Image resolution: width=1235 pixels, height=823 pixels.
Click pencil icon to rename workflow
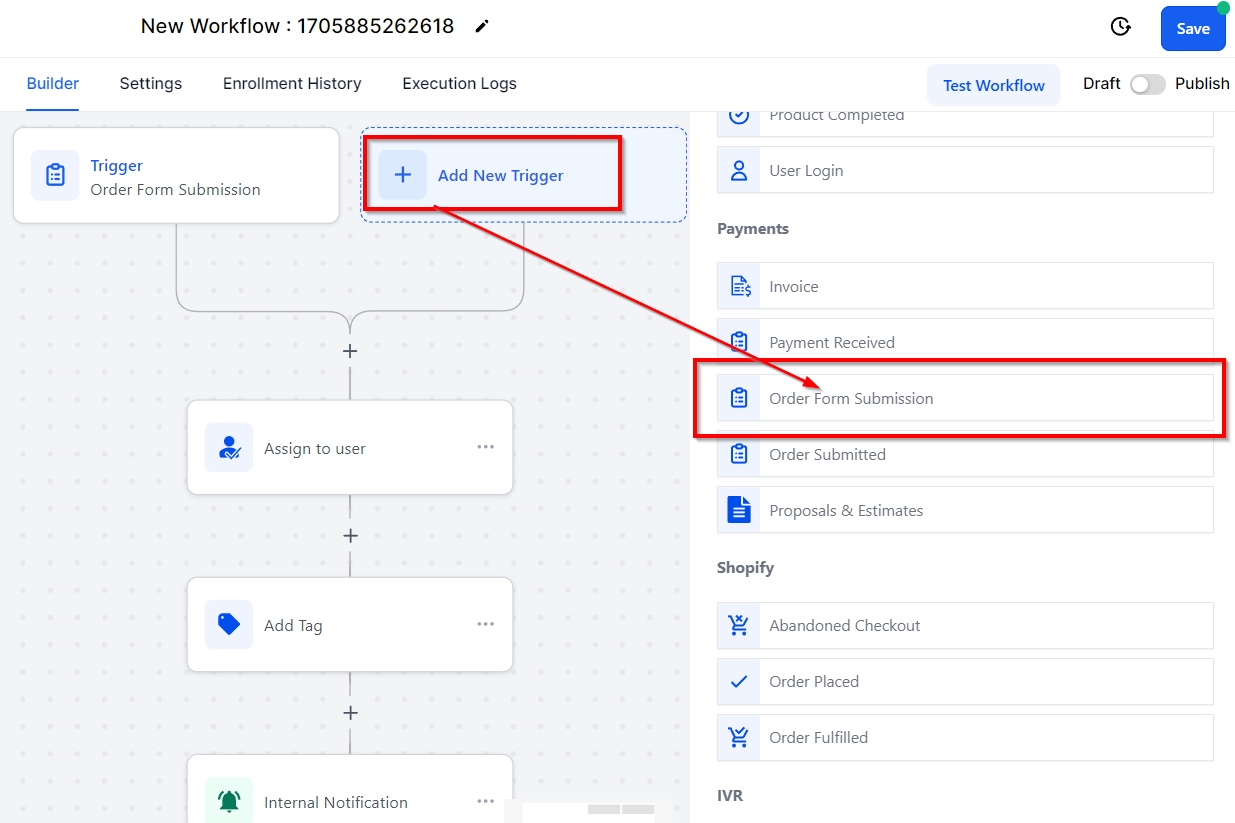pos(482,27)
